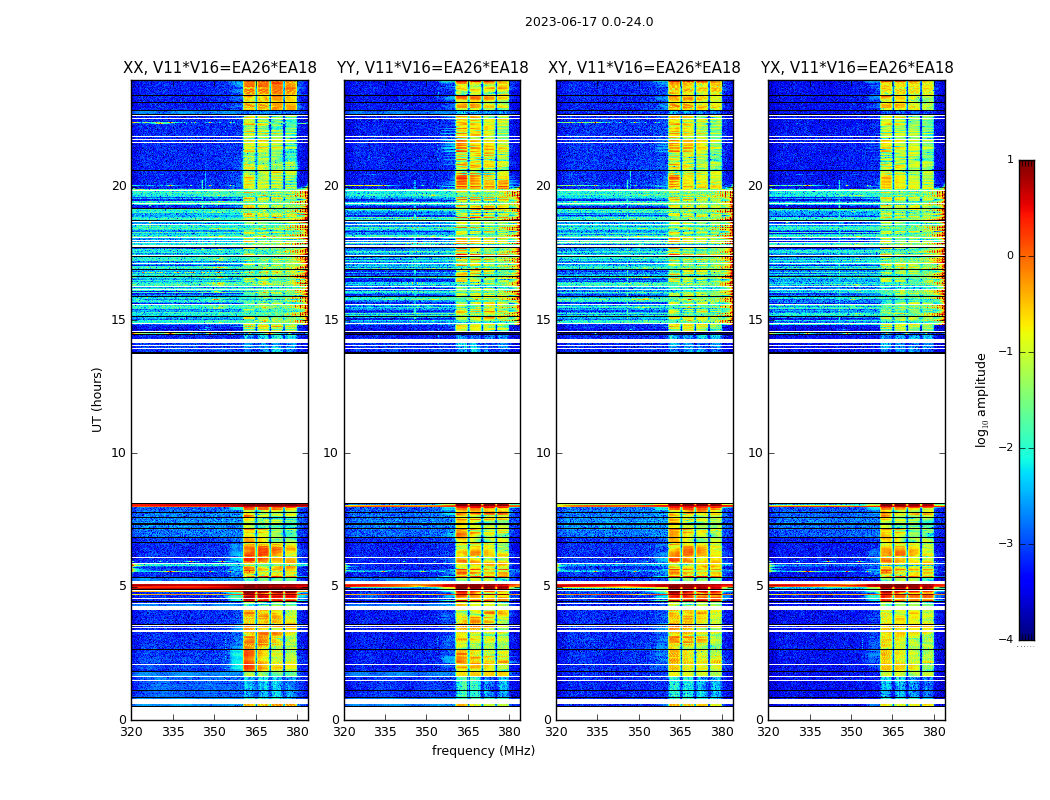Click the date title 2023-06-17 0.0-24.0
This screenshot has height=800, width=1050.
point(589,22)
